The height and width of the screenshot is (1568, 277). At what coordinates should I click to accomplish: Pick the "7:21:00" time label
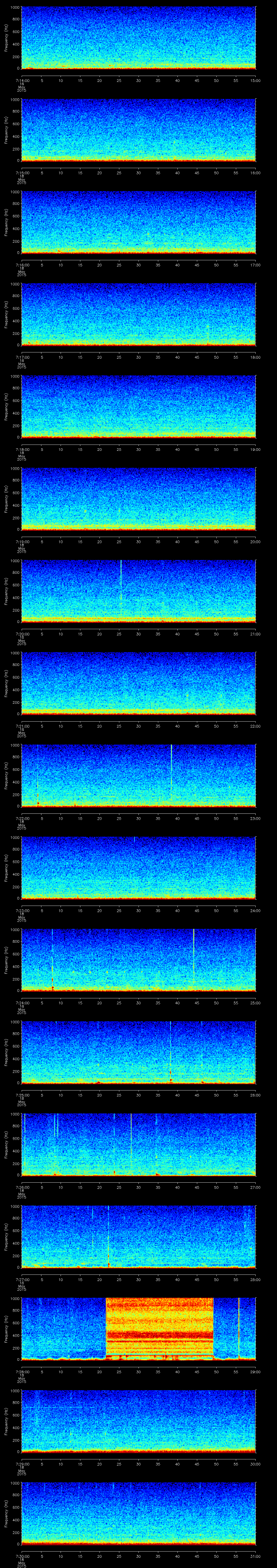click(x=22, y=726)
